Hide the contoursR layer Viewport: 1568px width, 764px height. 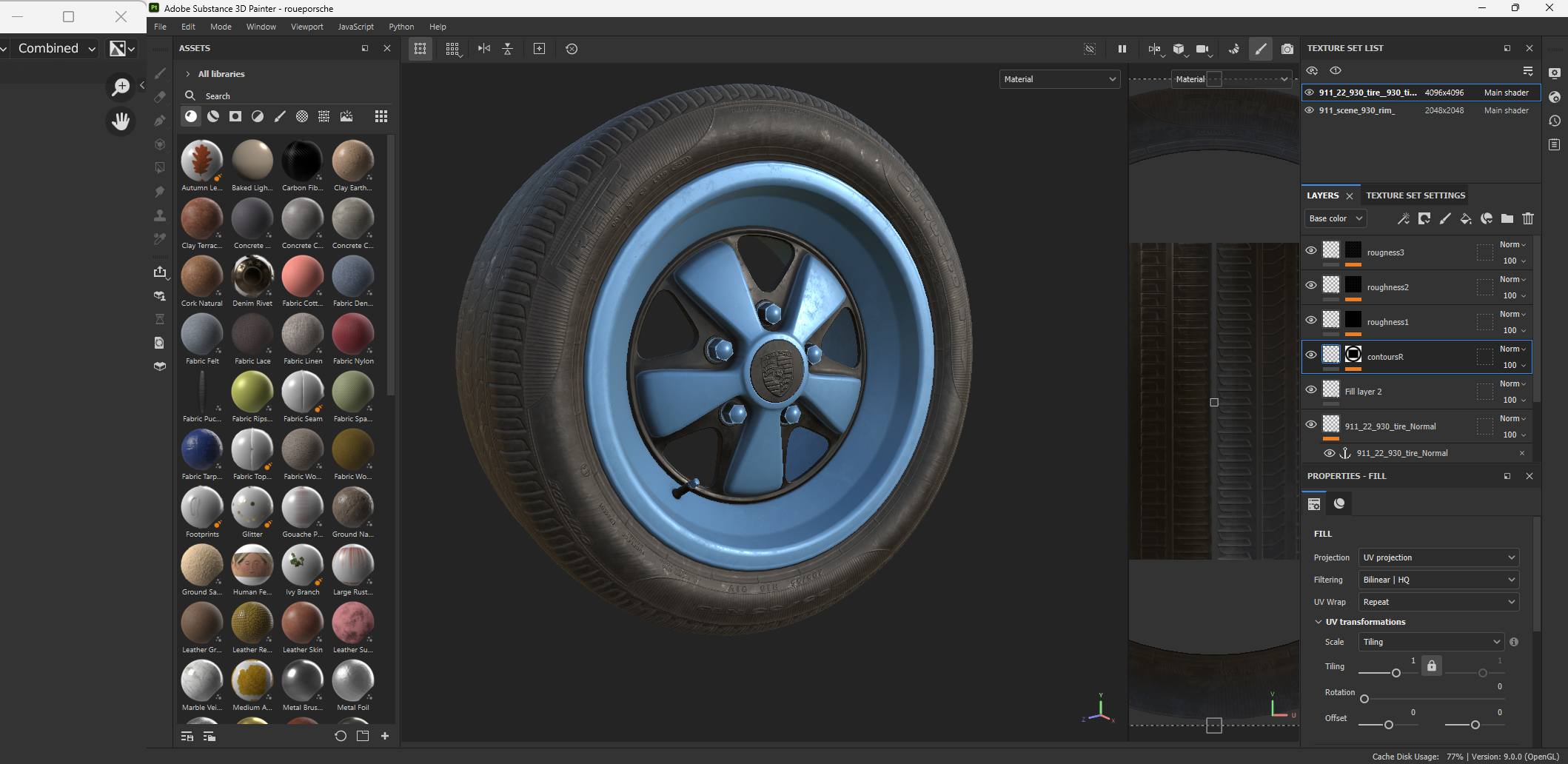point(1311,355)
